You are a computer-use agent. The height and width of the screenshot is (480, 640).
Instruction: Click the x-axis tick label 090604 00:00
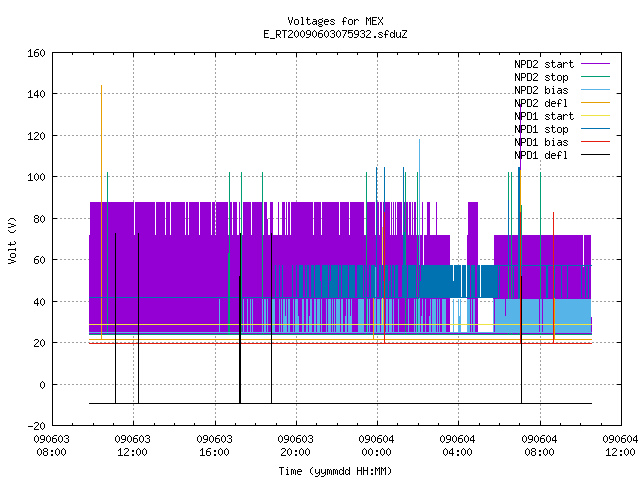click(x=376, y=445)
